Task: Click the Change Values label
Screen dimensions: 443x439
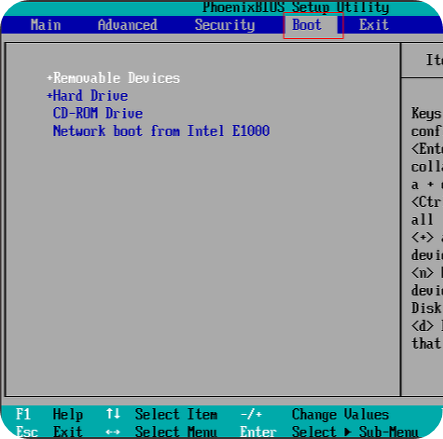Action: click(x=340, y=415)
